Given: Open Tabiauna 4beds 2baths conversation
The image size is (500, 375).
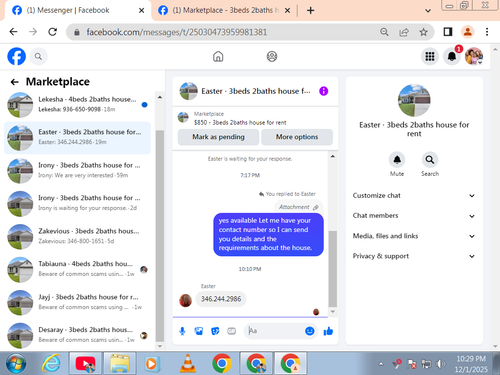Looking at the screenshot, I should 77,269.
